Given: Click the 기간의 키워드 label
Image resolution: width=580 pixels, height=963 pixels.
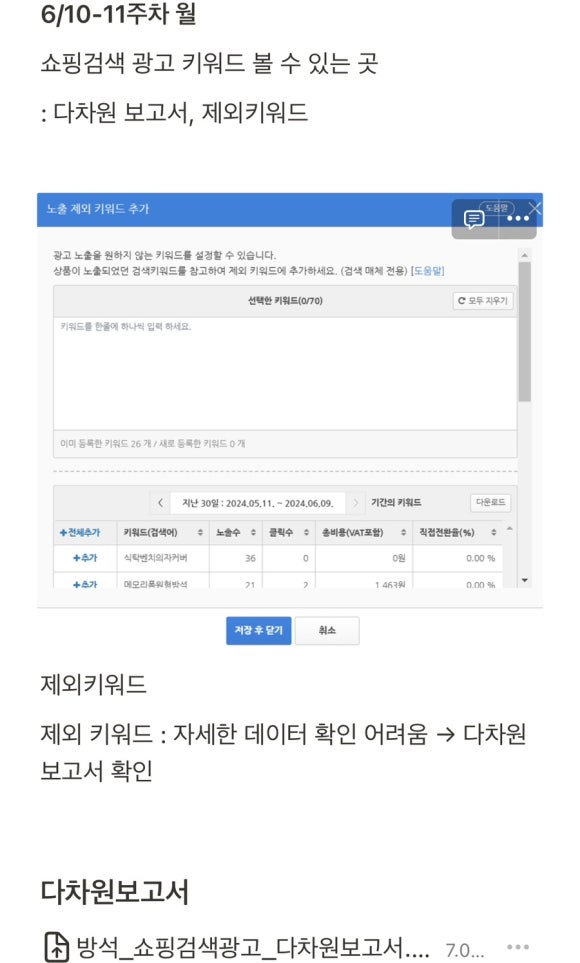Looking at the screenshot, I should (396, 502).
